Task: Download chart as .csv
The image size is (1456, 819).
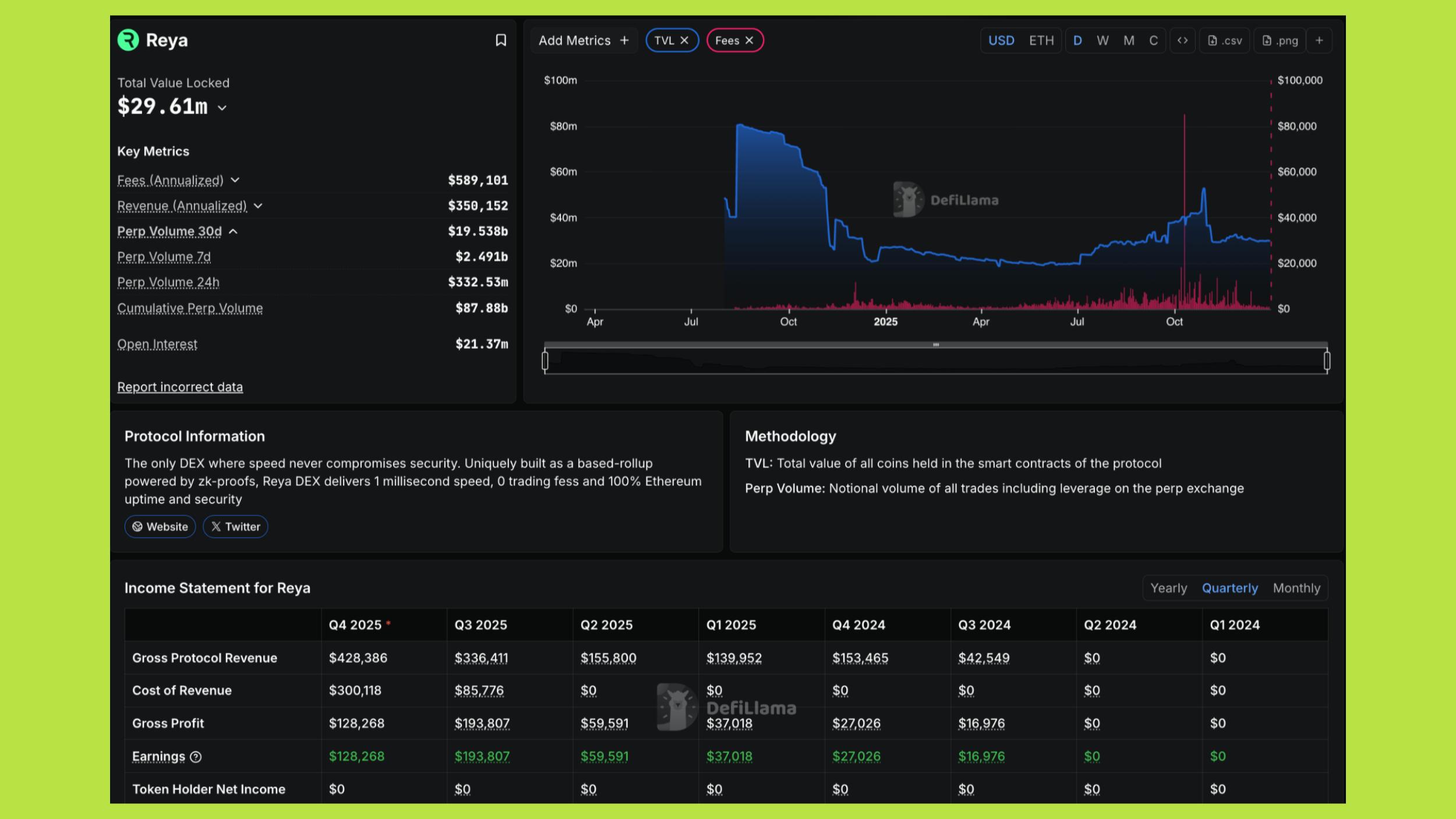Action: pos(1225,40)
